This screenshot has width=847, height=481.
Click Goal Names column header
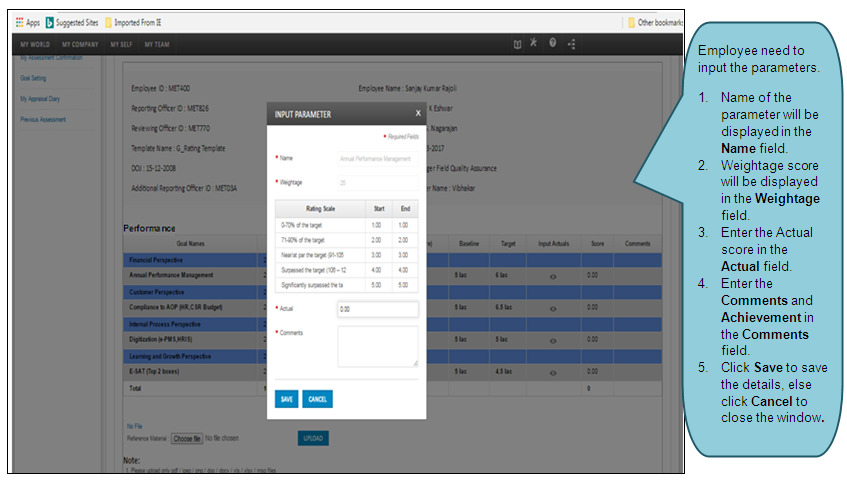(190, 244)
